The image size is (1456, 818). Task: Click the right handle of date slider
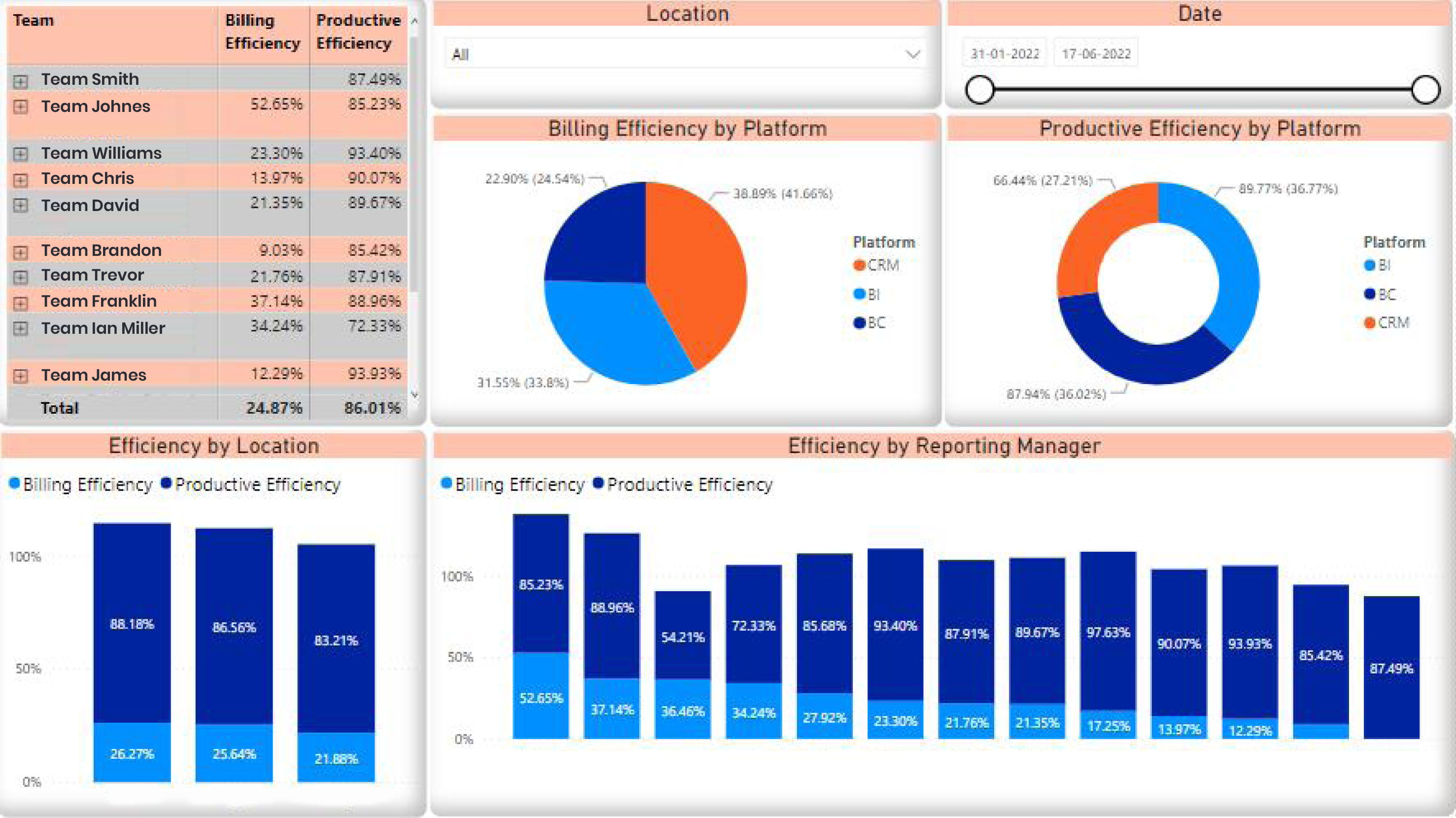[x=1425, y=89]
